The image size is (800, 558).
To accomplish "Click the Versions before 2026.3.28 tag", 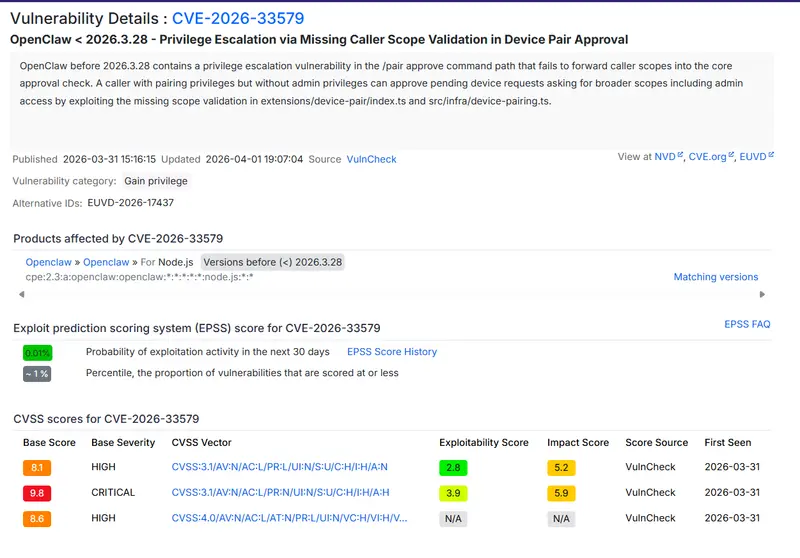I will click(x=273, y=262).
